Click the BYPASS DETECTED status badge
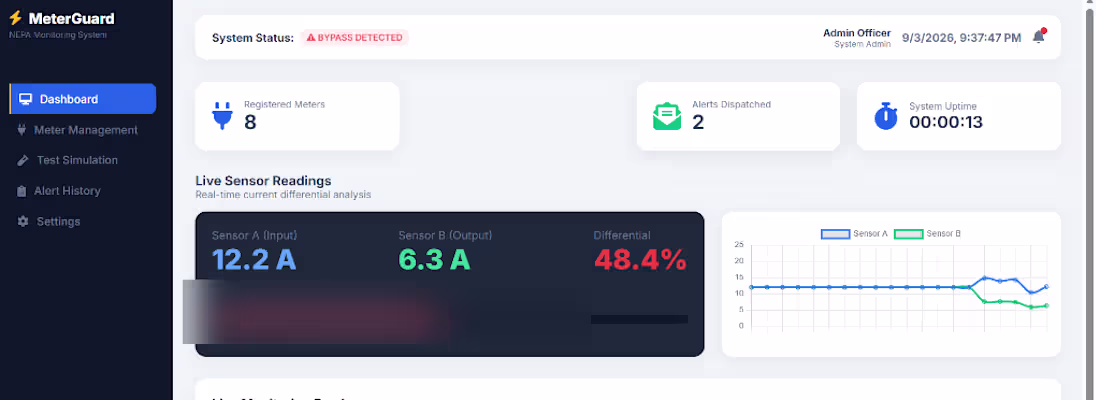Viewport: 1100px width, 400px height. (354, 37)
